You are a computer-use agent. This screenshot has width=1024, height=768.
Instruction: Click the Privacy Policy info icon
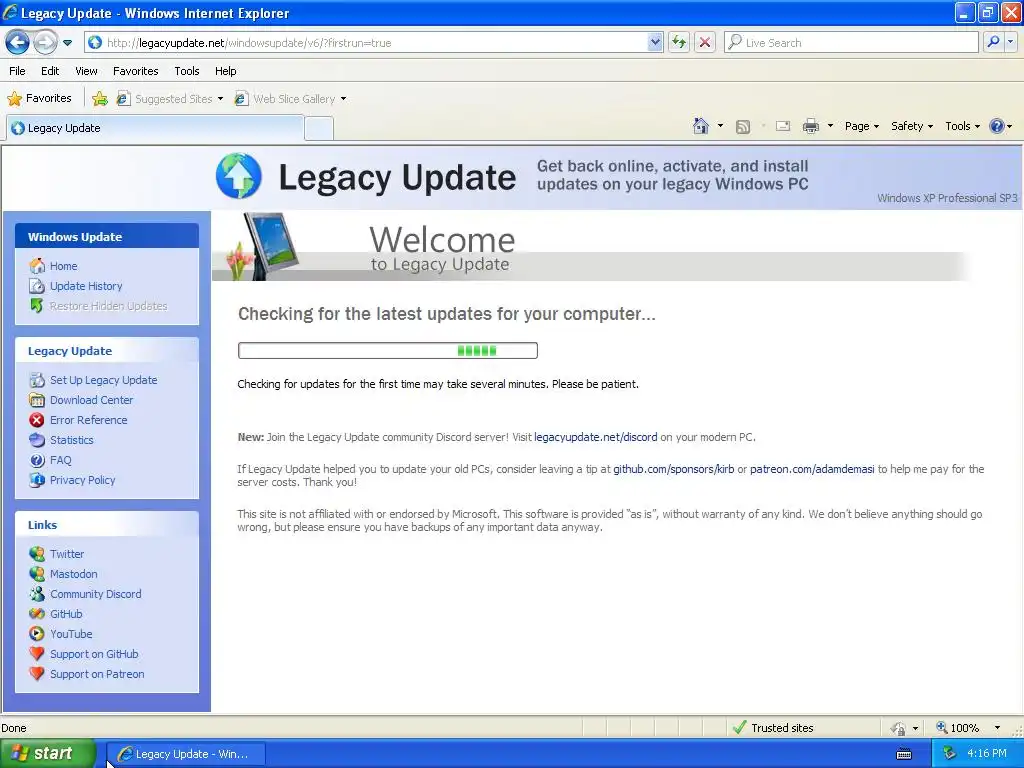[x=37, y=480]
